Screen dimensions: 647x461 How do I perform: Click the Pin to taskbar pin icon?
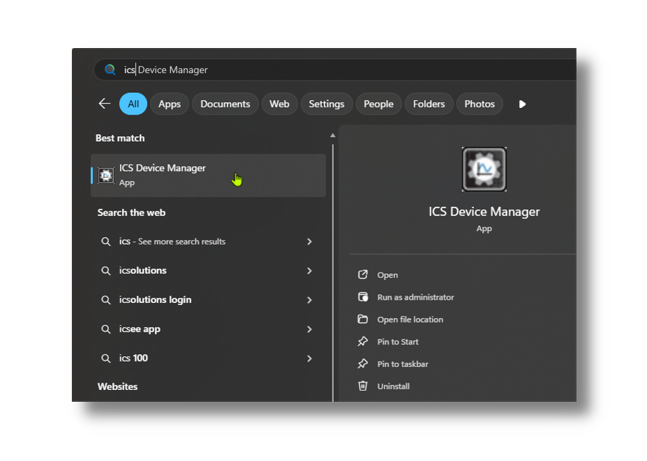point(362,364)
